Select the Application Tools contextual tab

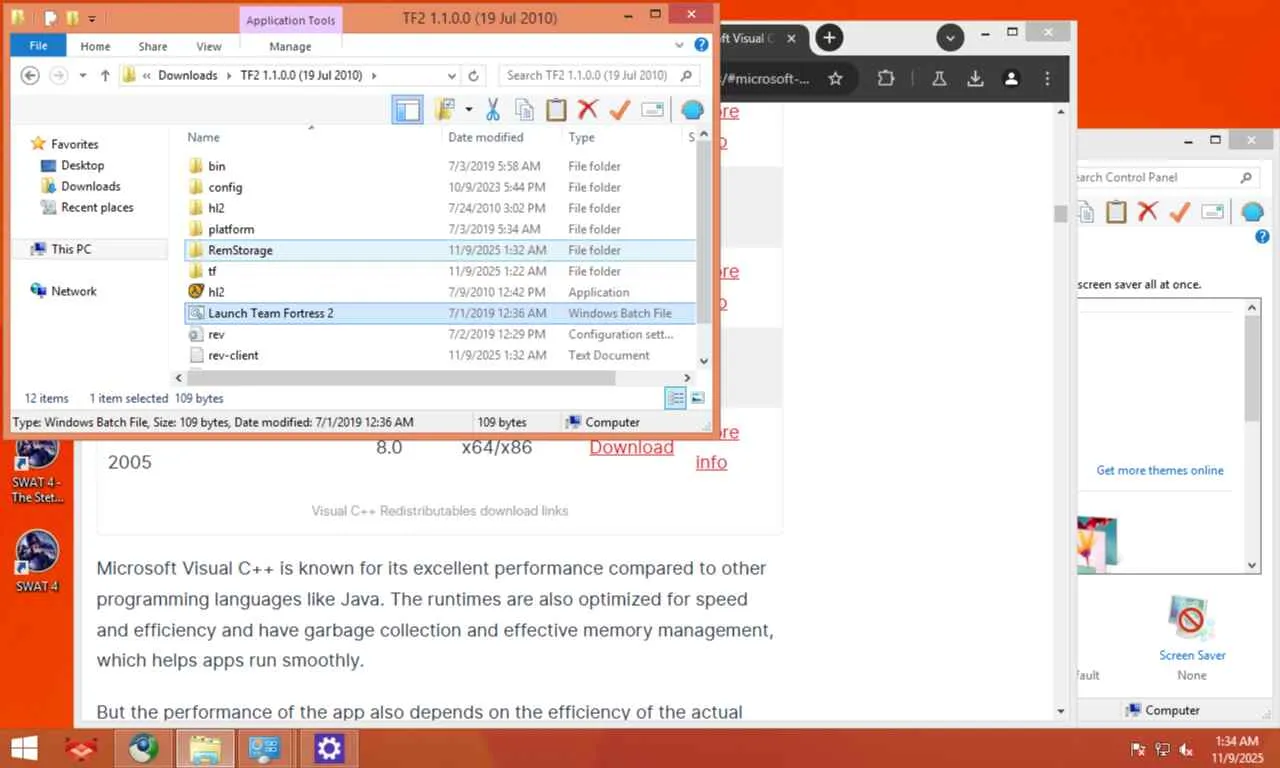tap(292, 21)
